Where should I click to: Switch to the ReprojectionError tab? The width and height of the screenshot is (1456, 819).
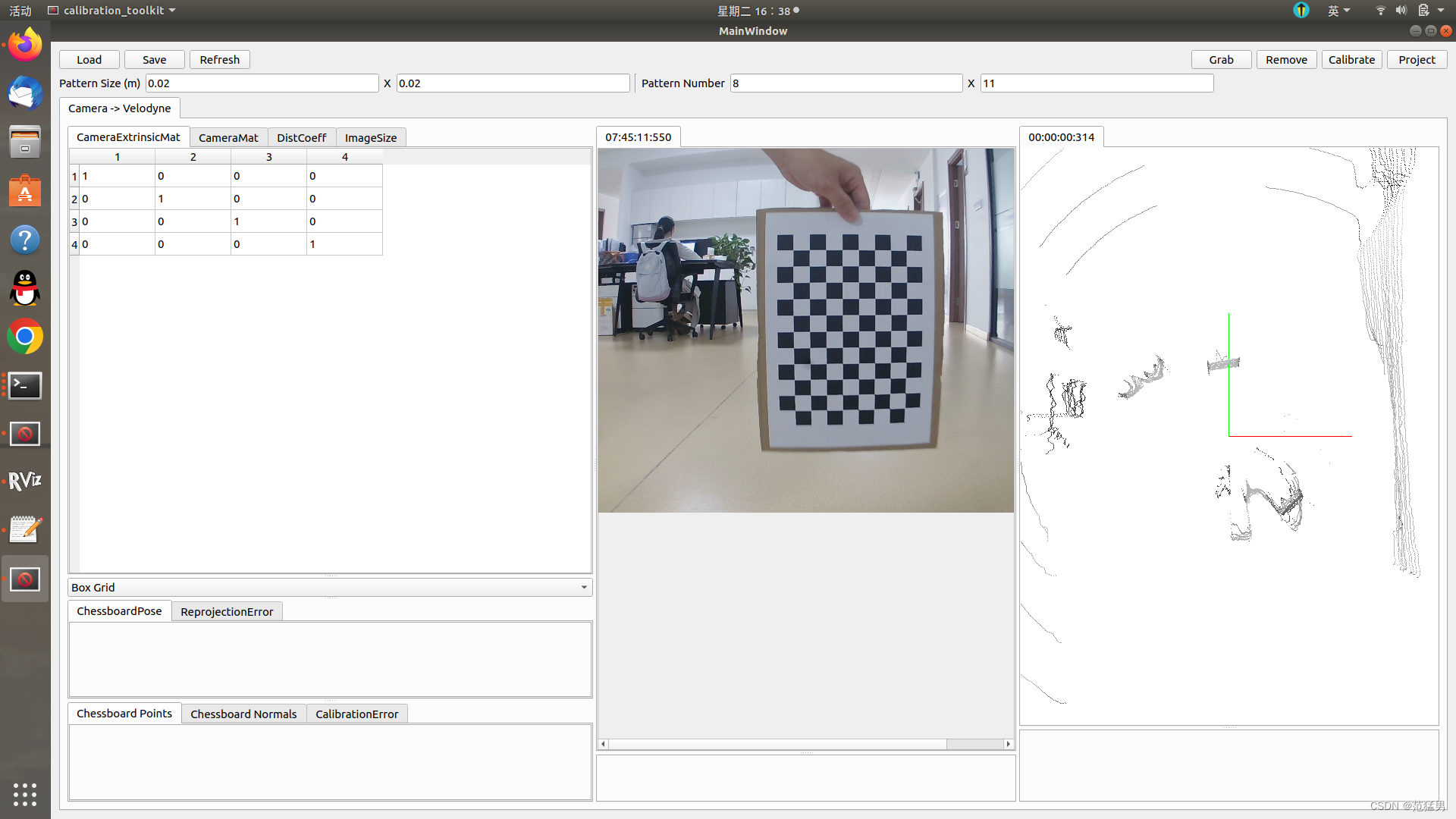point(226,611)
